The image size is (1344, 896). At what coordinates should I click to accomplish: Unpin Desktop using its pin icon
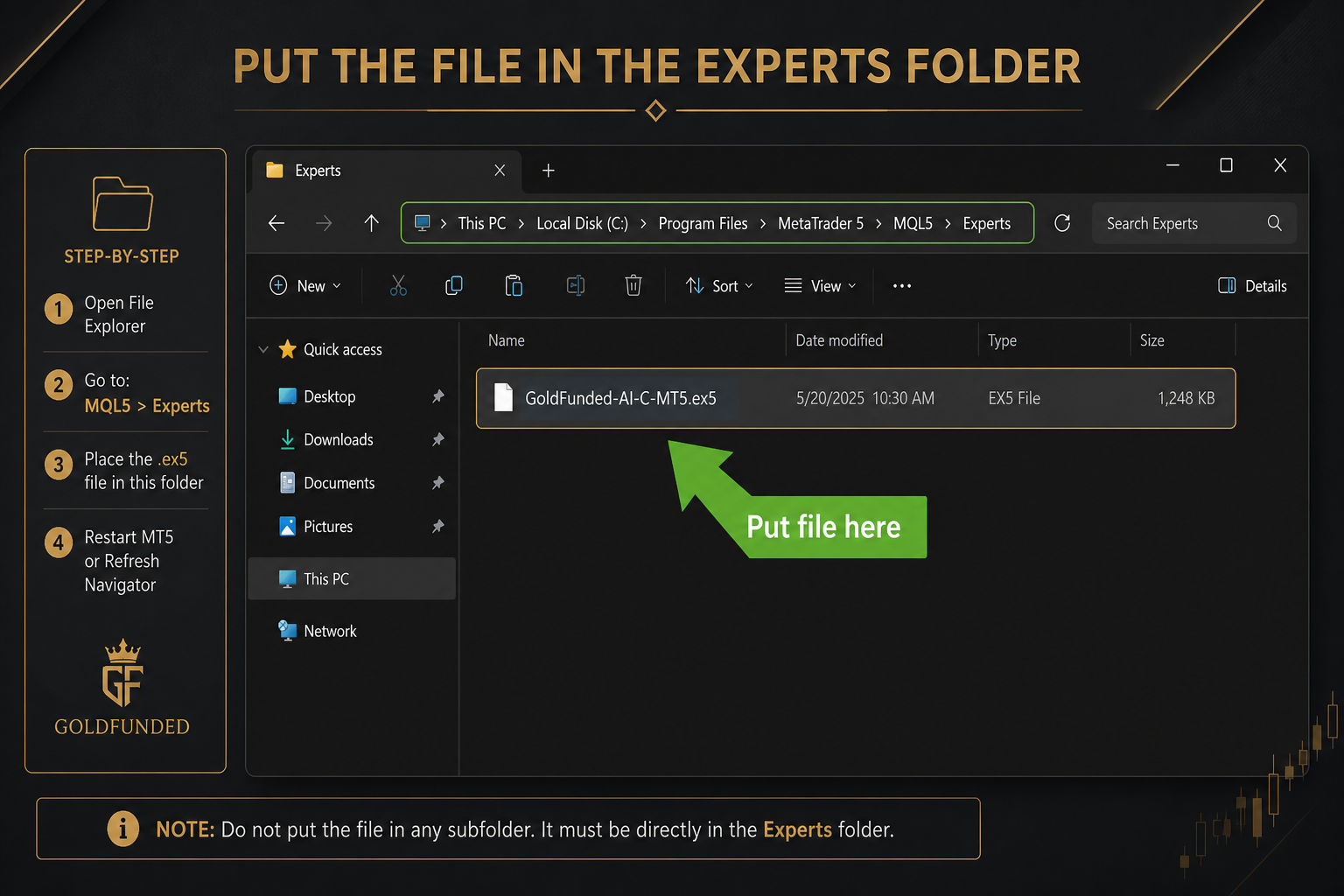(x=438, y=396)
